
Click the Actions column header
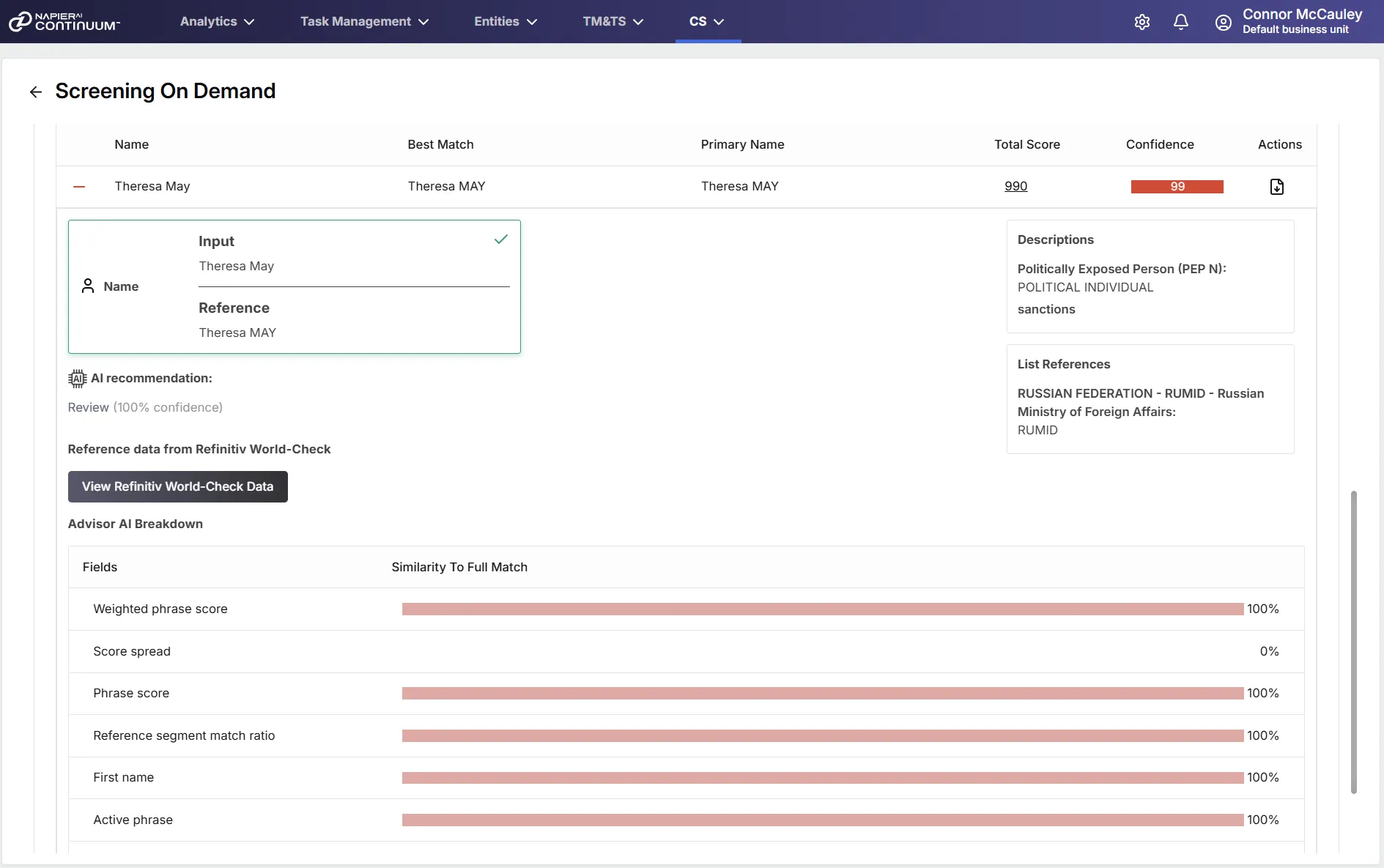click(x=1279, y=144)
